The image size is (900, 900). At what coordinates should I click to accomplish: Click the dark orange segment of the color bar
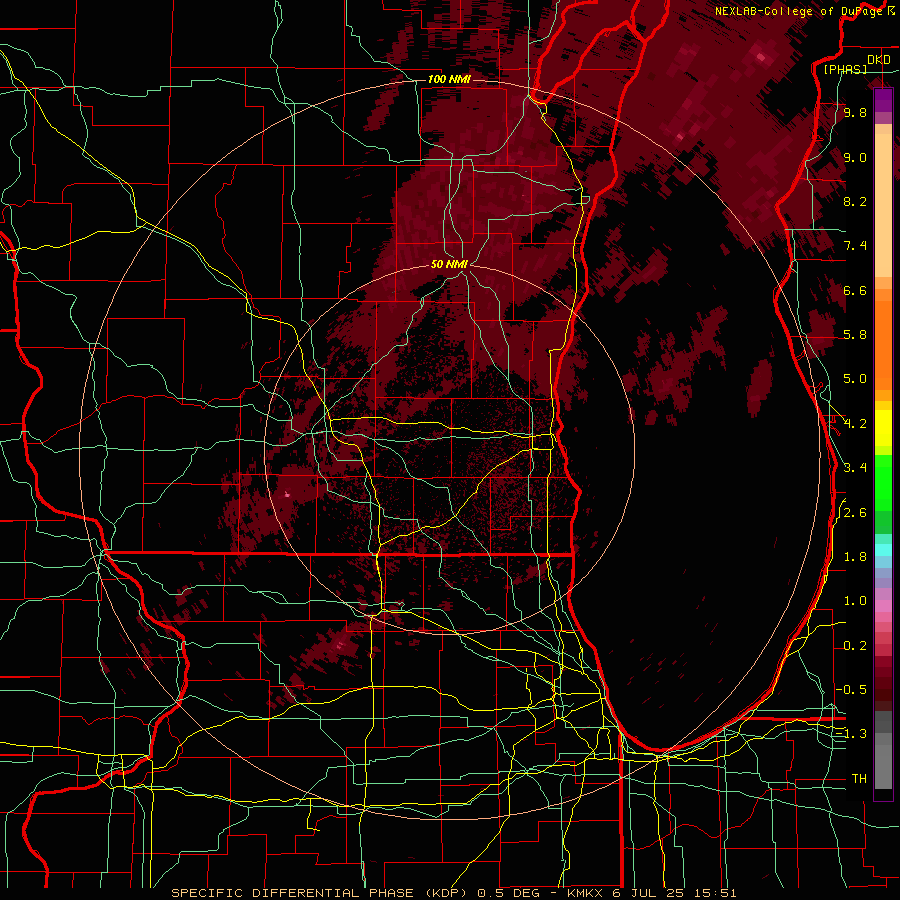pyautogui.click(x=883, y=344)
